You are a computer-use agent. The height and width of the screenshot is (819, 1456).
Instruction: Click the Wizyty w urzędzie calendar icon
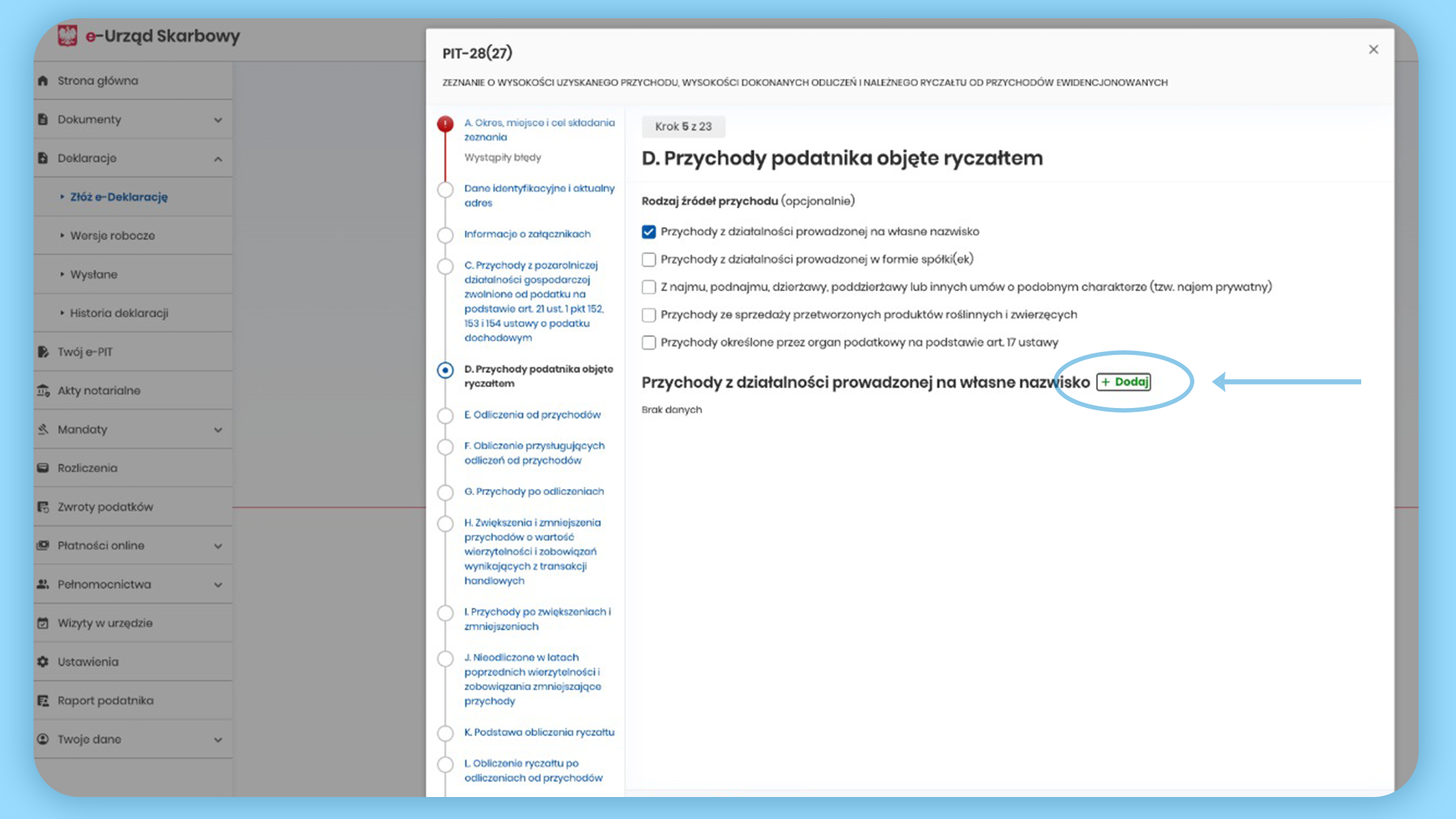(x=43, y=623)
